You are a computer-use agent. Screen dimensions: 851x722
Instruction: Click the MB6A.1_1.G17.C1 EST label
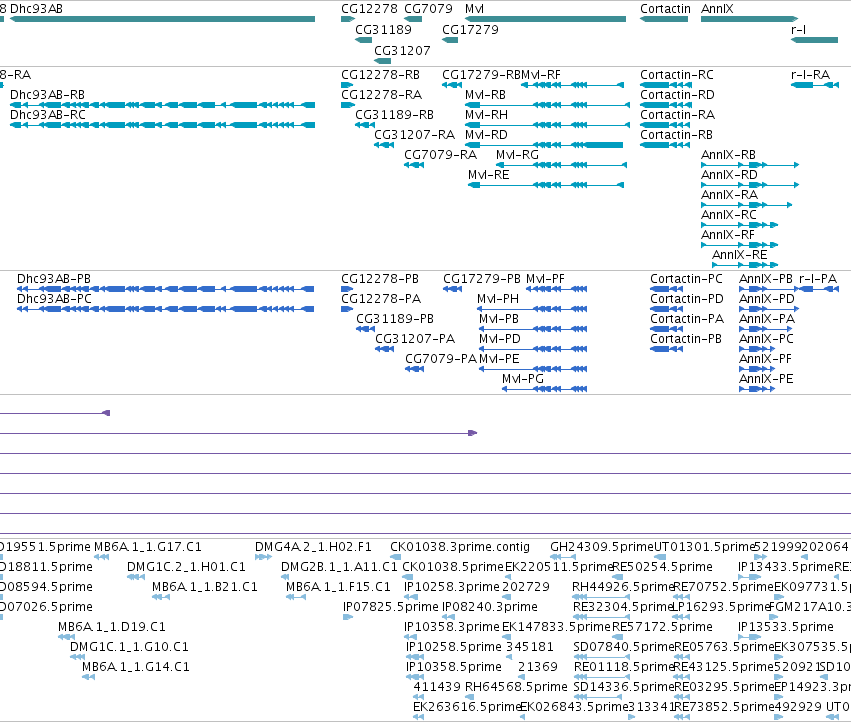[x=148, y=547]
